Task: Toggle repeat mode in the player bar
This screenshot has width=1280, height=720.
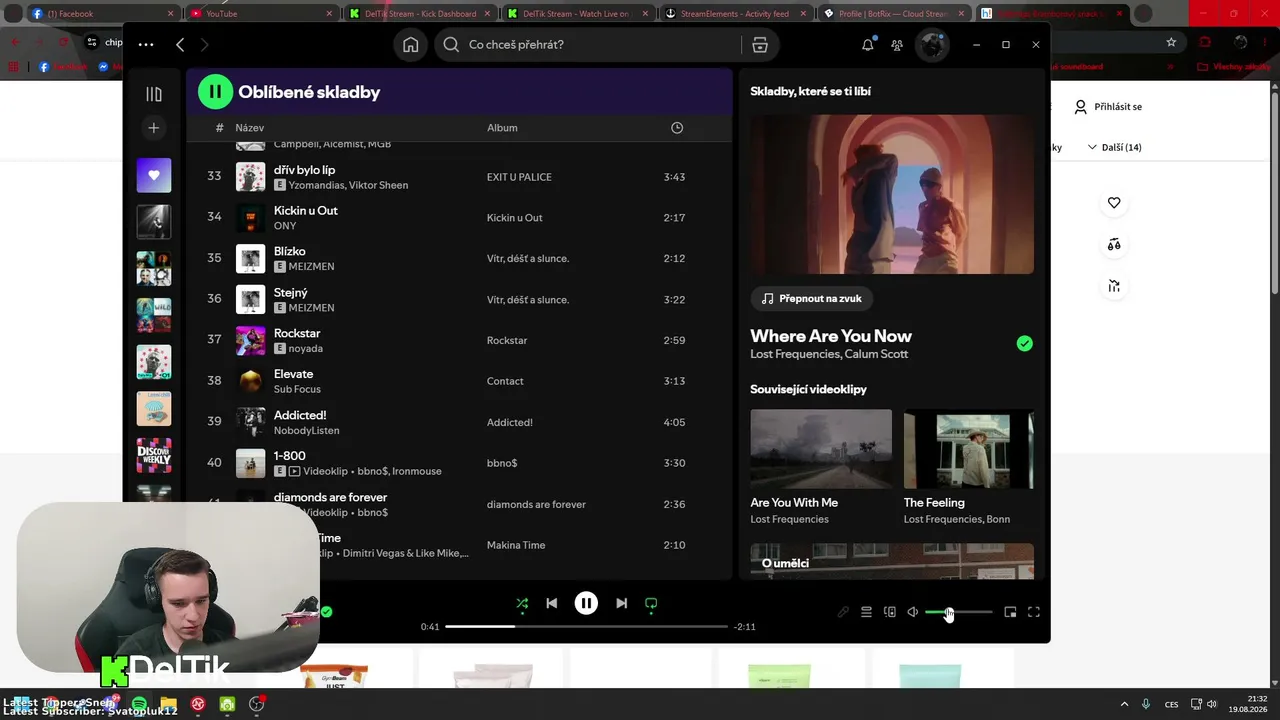Action: 651,603
